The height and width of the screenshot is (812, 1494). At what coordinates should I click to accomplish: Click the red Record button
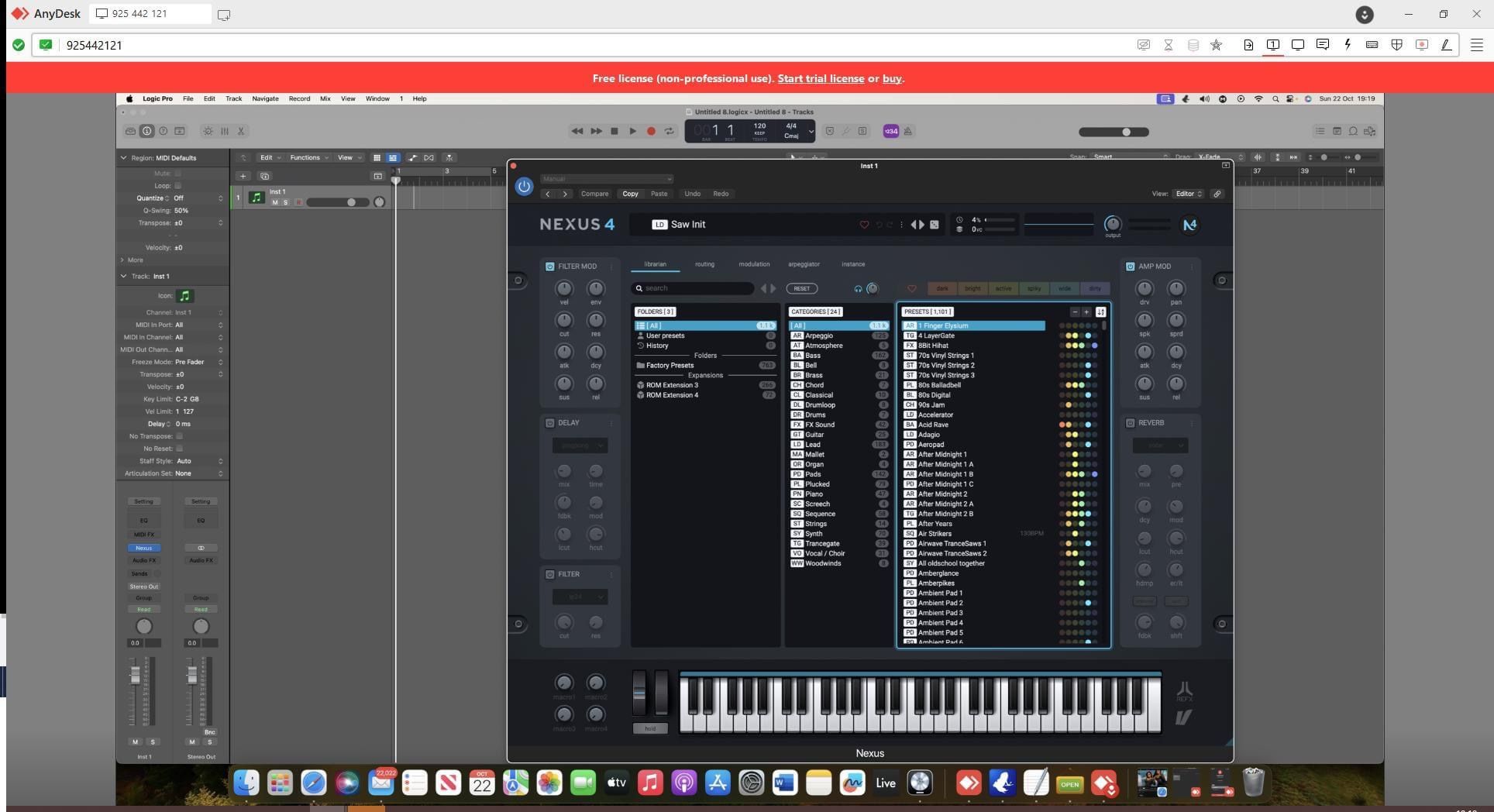tap(651, 132)
